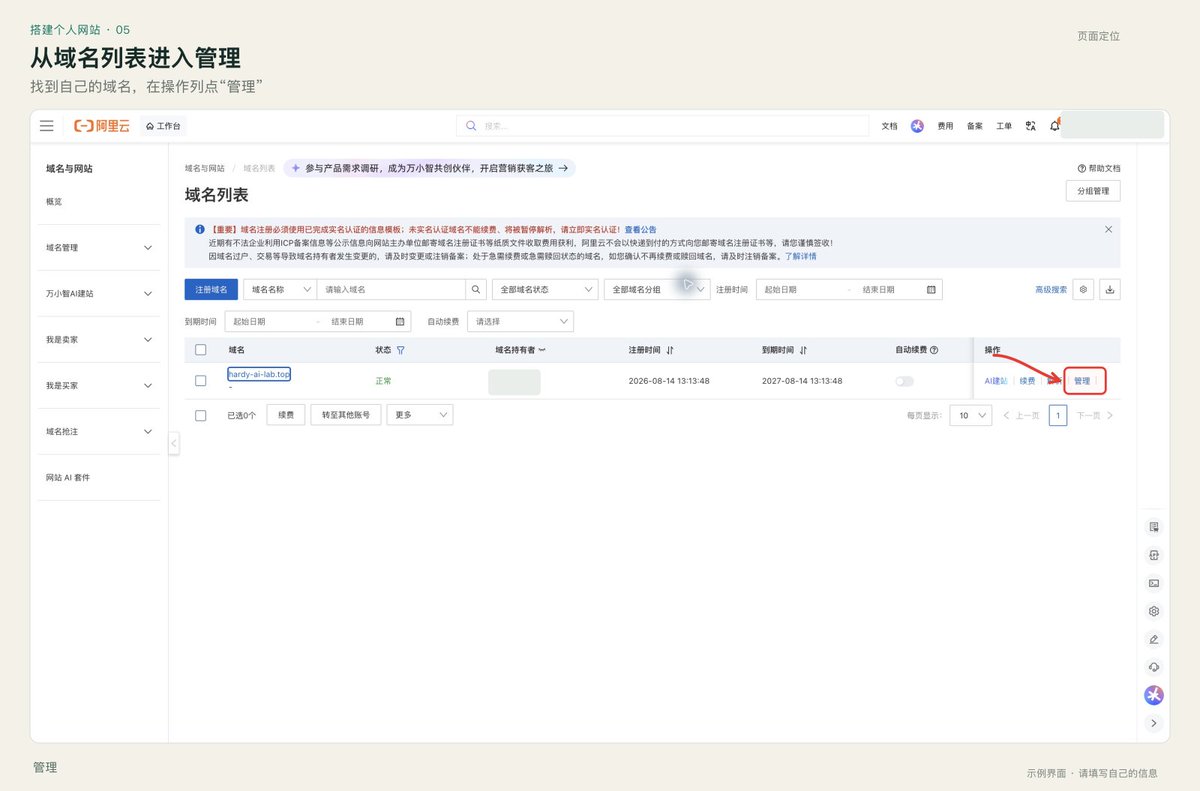Screen dimensions: 1200x791
Task: Open the product survey banner 参与产品需求调研
Action: tap(429, 169)
